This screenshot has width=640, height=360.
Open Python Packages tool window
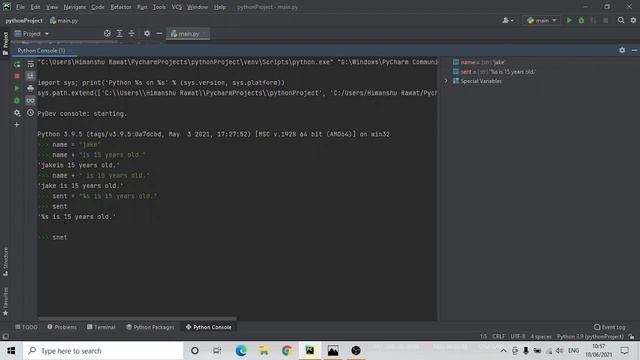tap(150, 327)
